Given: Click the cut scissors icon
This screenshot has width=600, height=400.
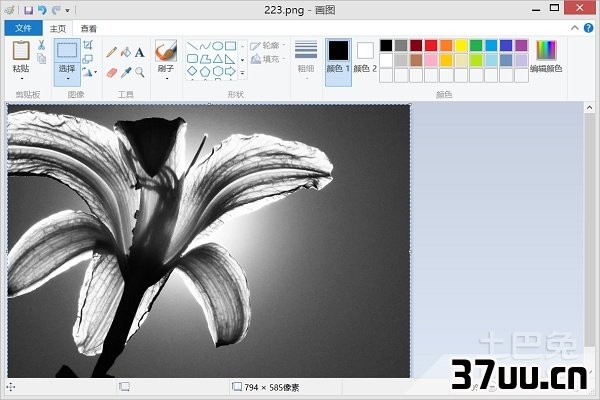Looking at the screenshot, I should click(x=41, y=45).
